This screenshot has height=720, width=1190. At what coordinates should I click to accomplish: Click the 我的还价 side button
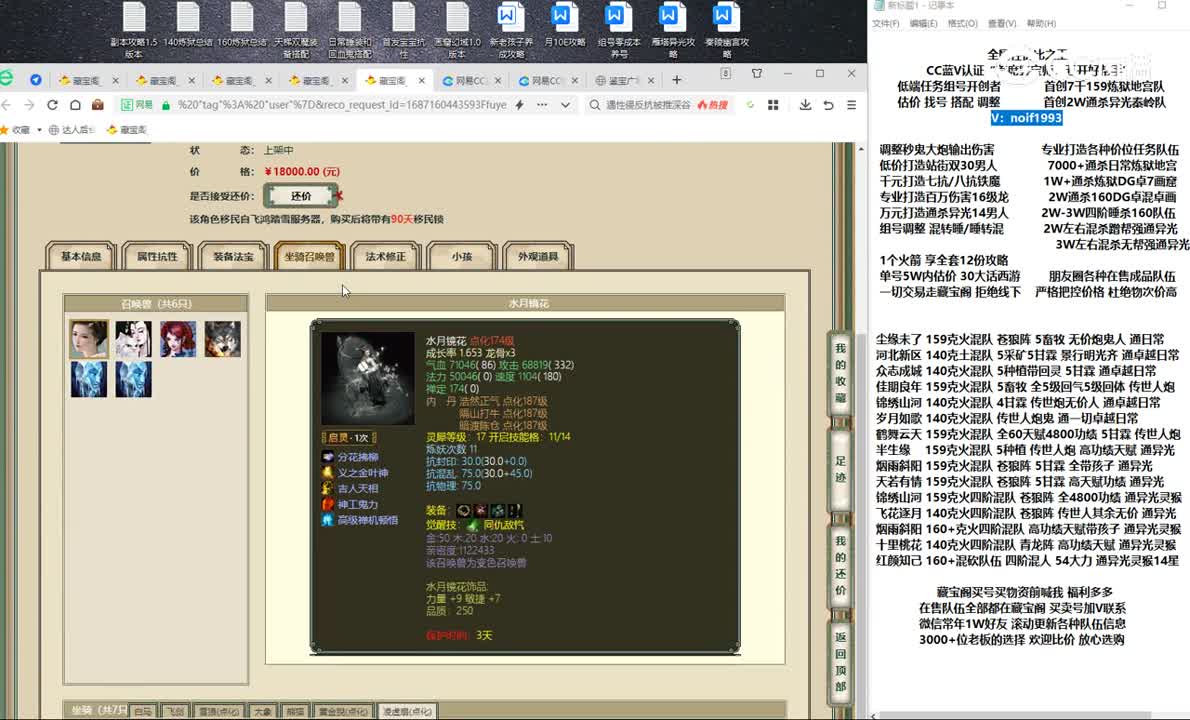click(840, 565)
